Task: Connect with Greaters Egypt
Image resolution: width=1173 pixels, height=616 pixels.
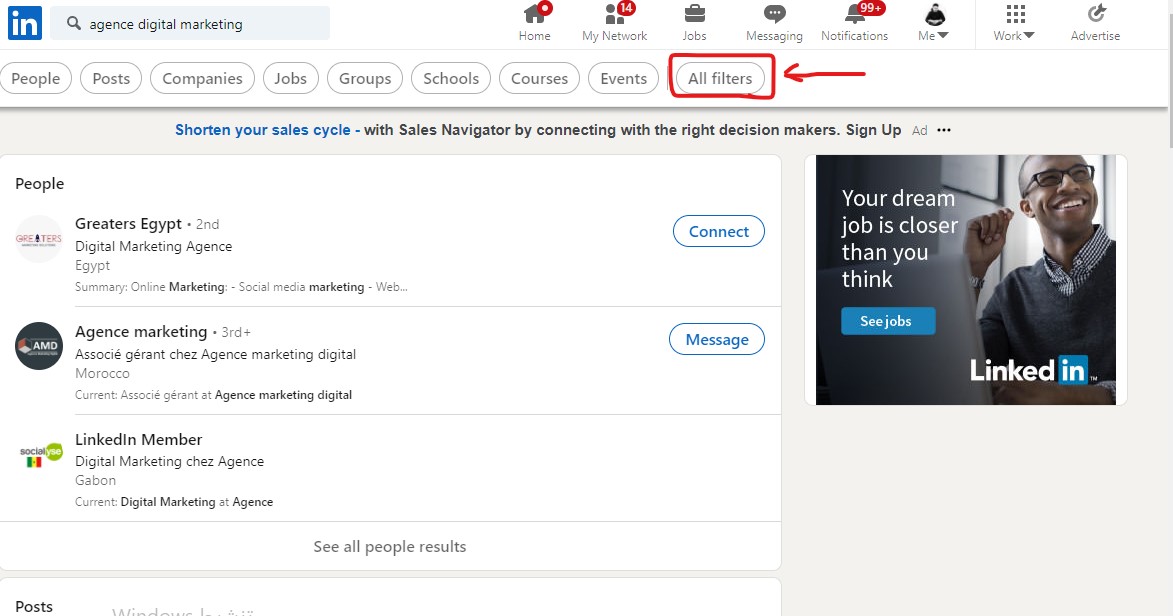Action: pyautogui.click(x=718, y=231)
